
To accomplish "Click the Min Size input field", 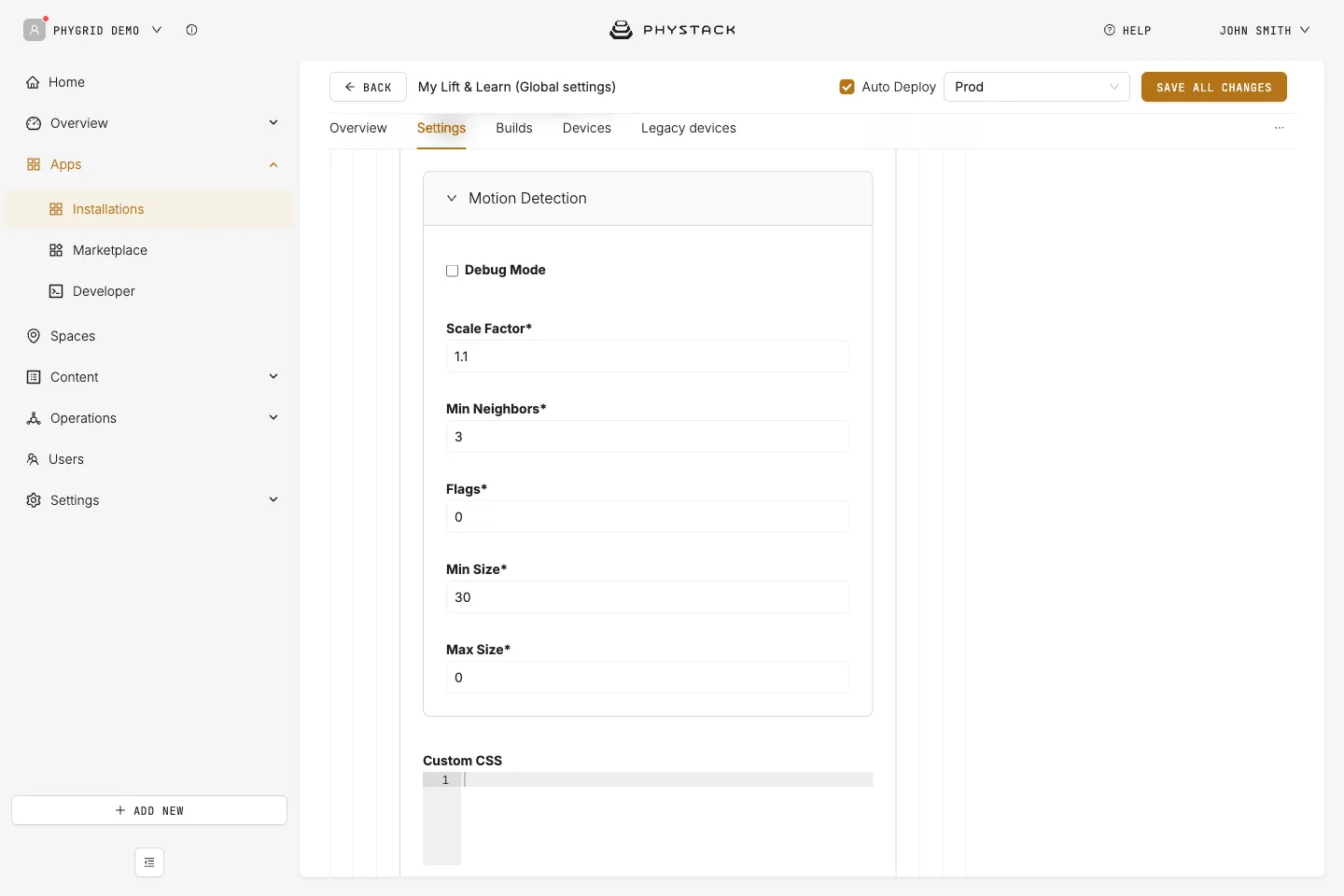I will point(648,597).
